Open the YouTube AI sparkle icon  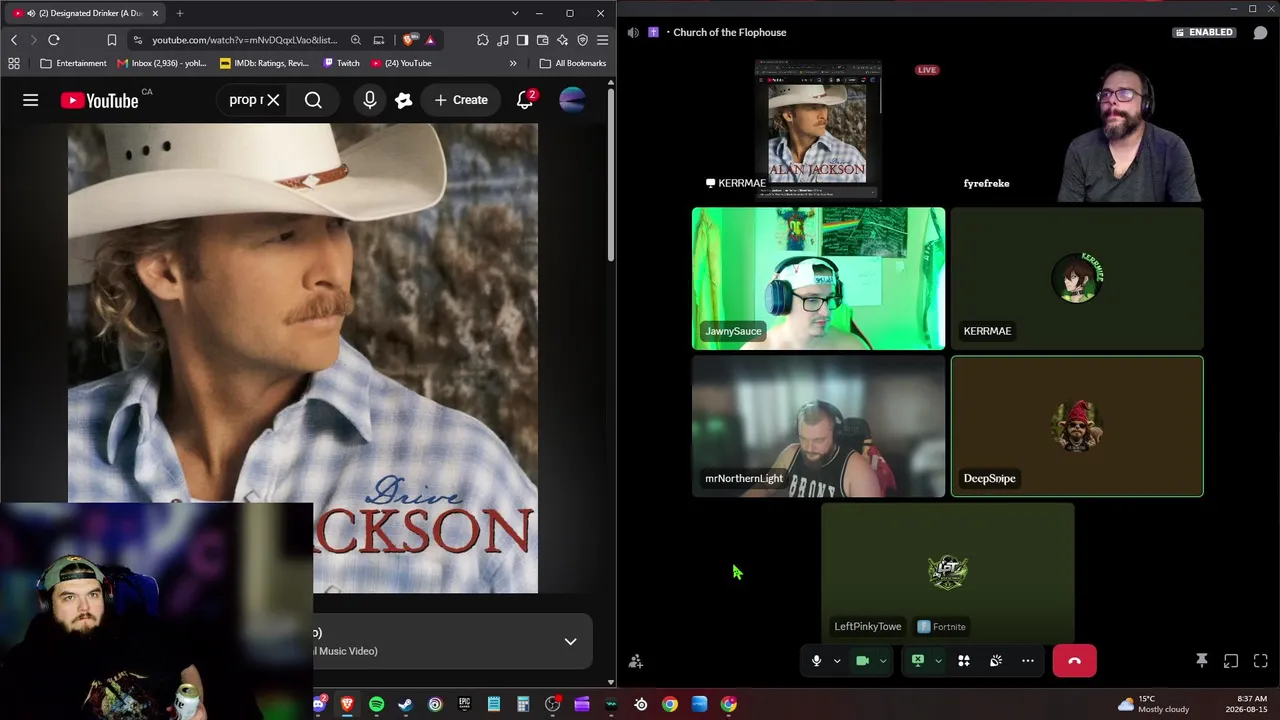(x=404, y=100)
